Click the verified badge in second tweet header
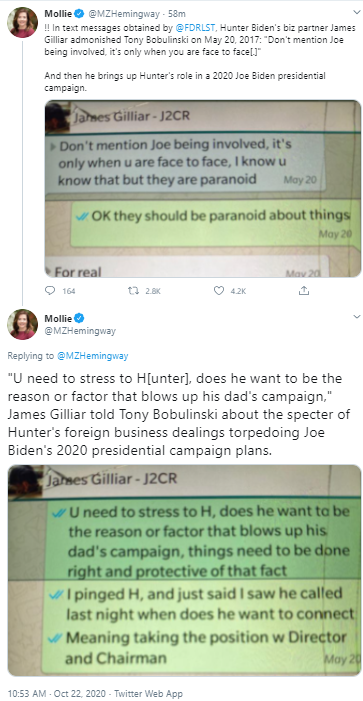The image size is (363, 701). pos(79,318)
